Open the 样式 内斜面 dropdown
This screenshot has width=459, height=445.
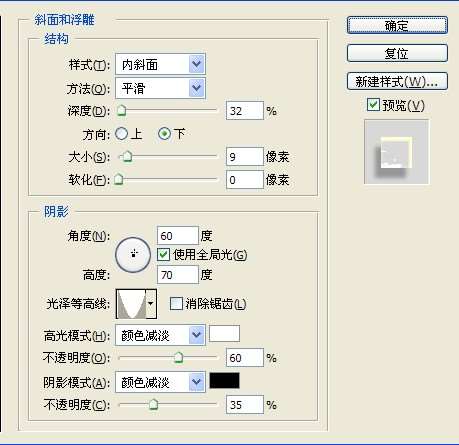point(160,64)
